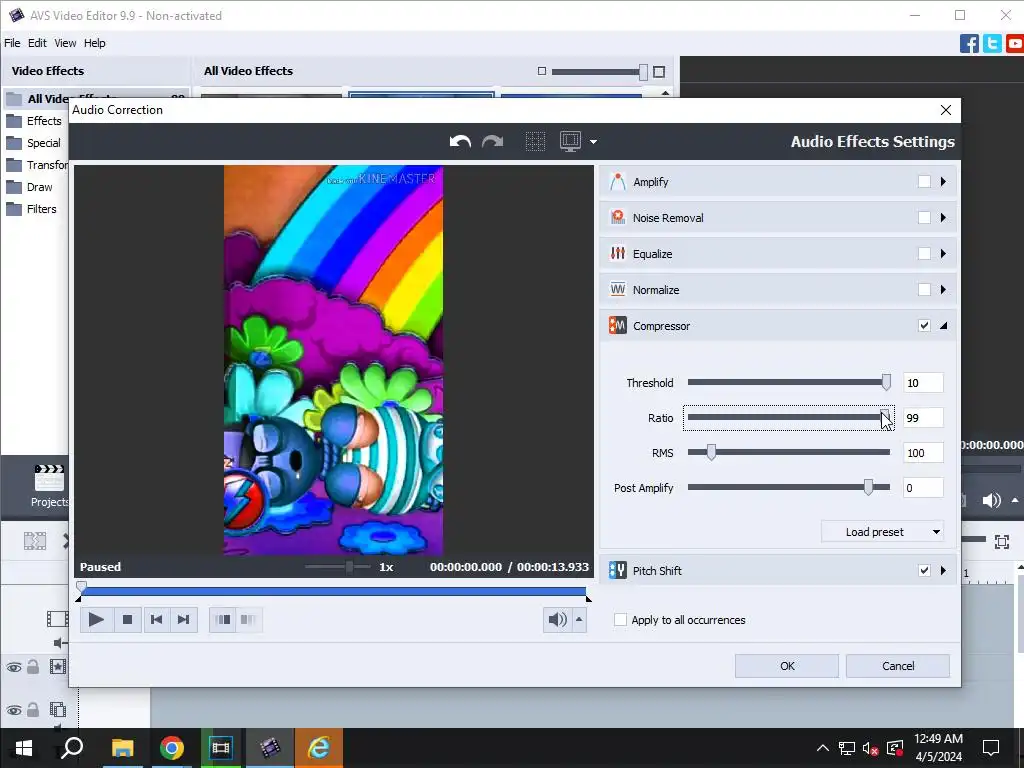This screenshot has height=768, width=1024.
Task: Click the redo arrow icon
Action: 492,141
